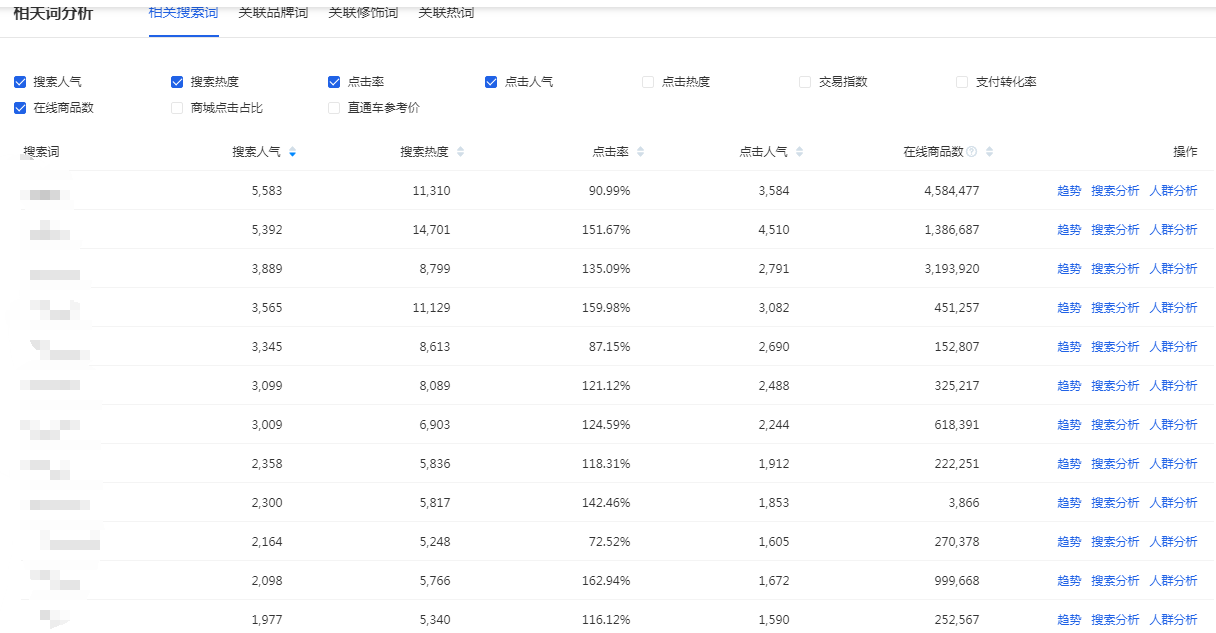
Task: Enable the 点击热度 checkbox
Action: [648, 82]
